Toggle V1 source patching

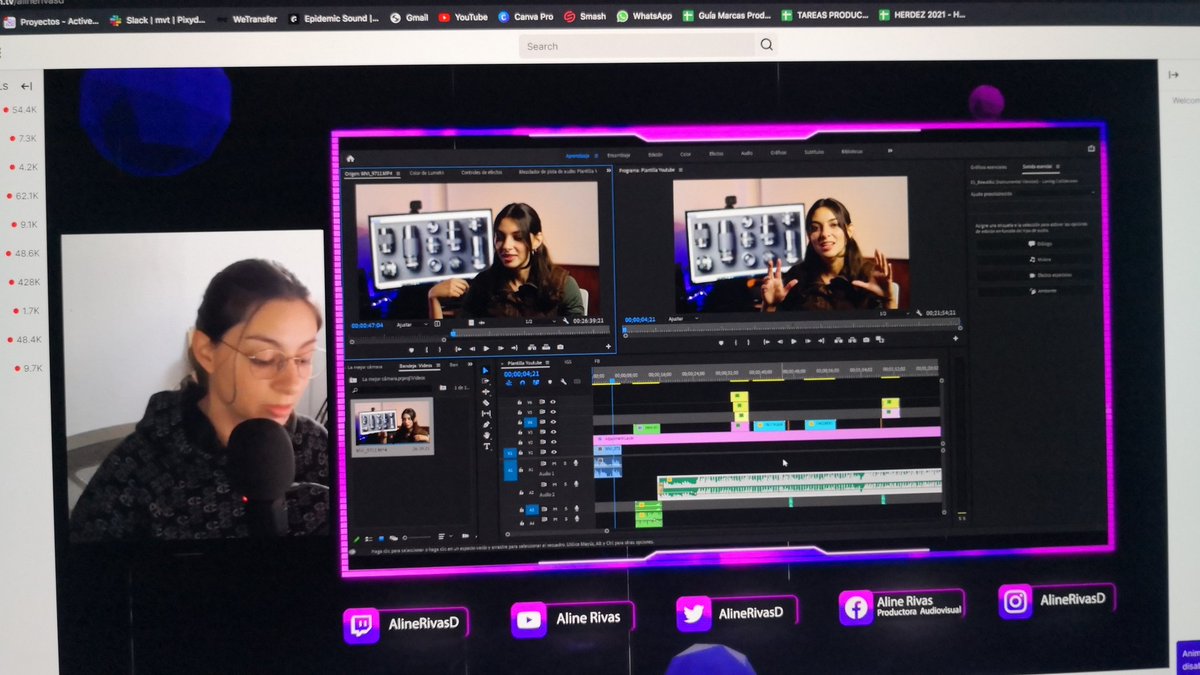tap(510, 453)
